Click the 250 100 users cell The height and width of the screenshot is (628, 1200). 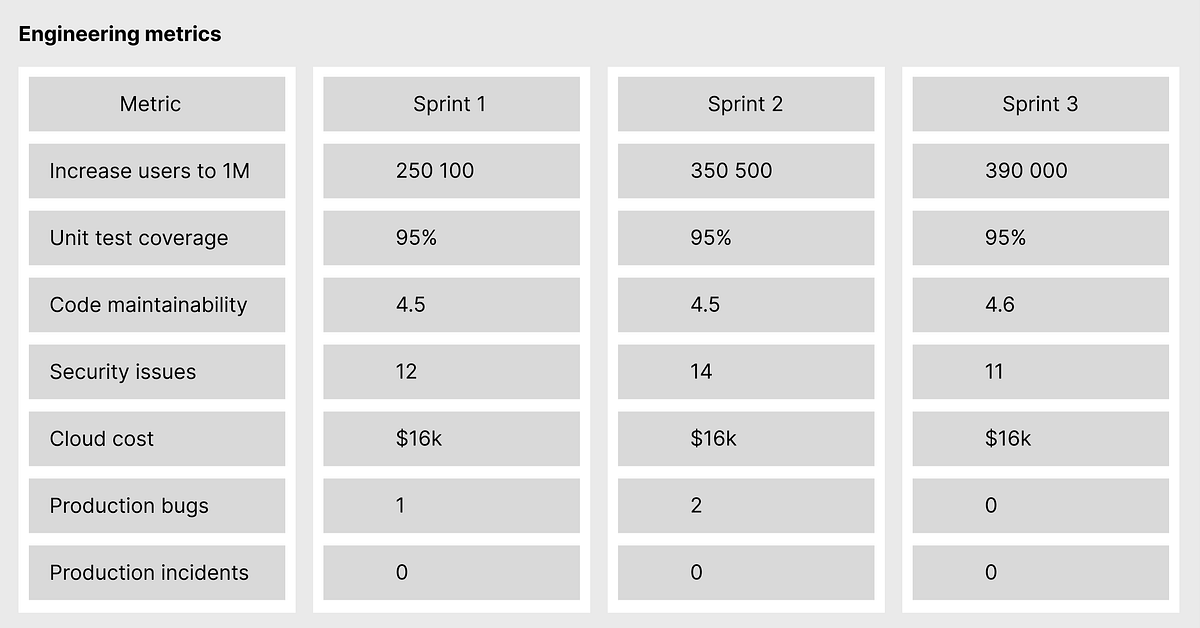coord(451,171)
